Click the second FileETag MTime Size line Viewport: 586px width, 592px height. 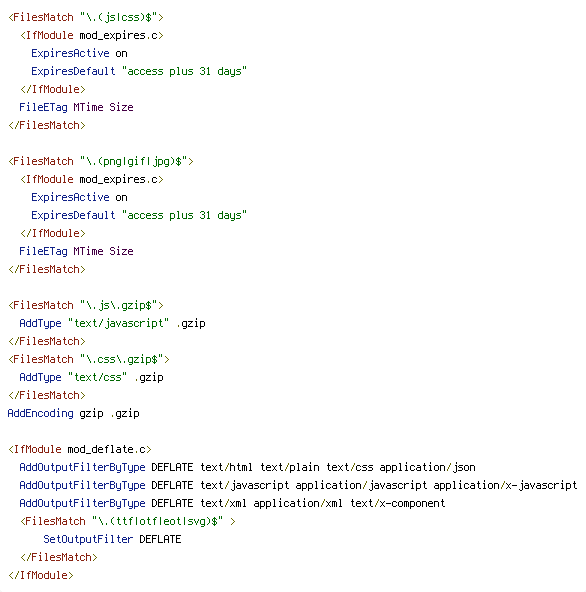tap(76, 251)
